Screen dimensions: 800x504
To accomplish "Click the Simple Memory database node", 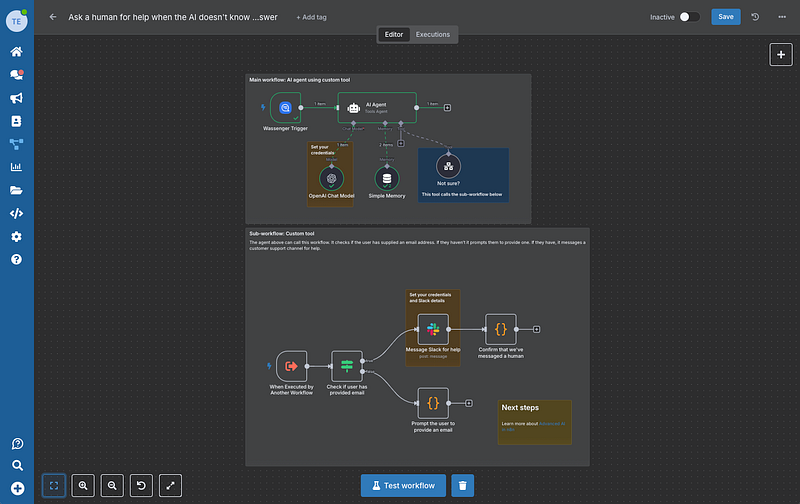I will (387, 178).
